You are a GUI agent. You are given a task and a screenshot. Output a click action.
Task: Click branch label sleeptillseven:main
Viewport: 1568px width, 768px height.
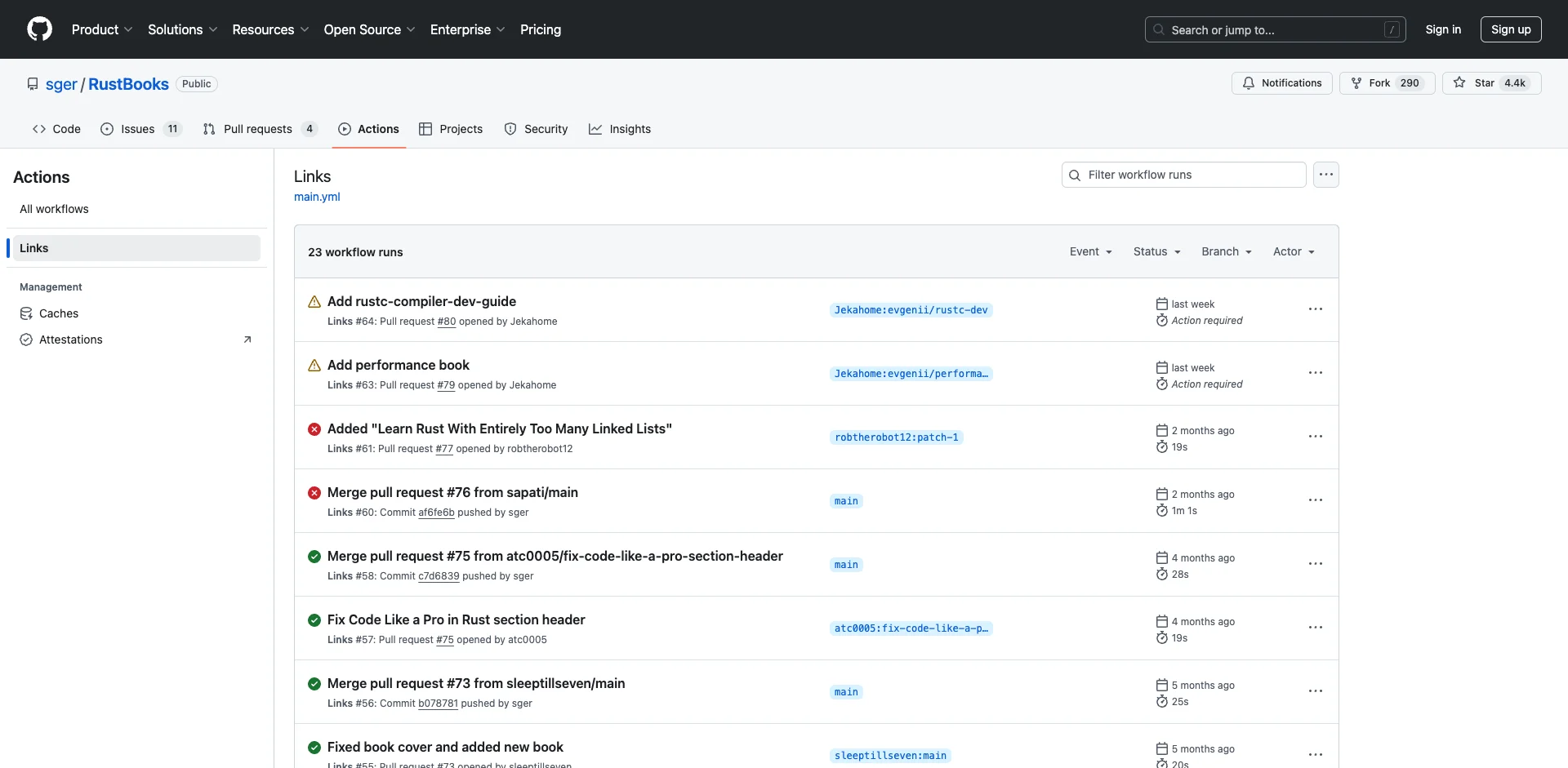tap(890, 756)
